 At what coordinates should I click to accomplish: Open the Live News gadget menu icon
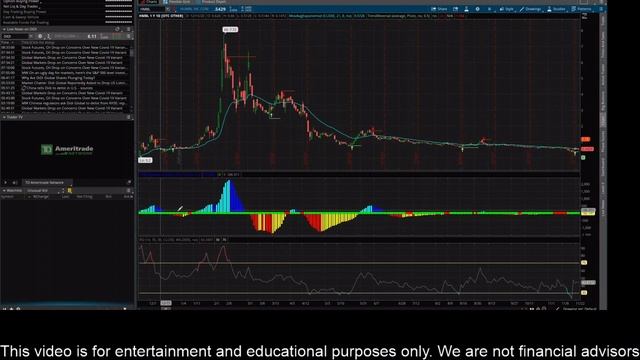128,29
